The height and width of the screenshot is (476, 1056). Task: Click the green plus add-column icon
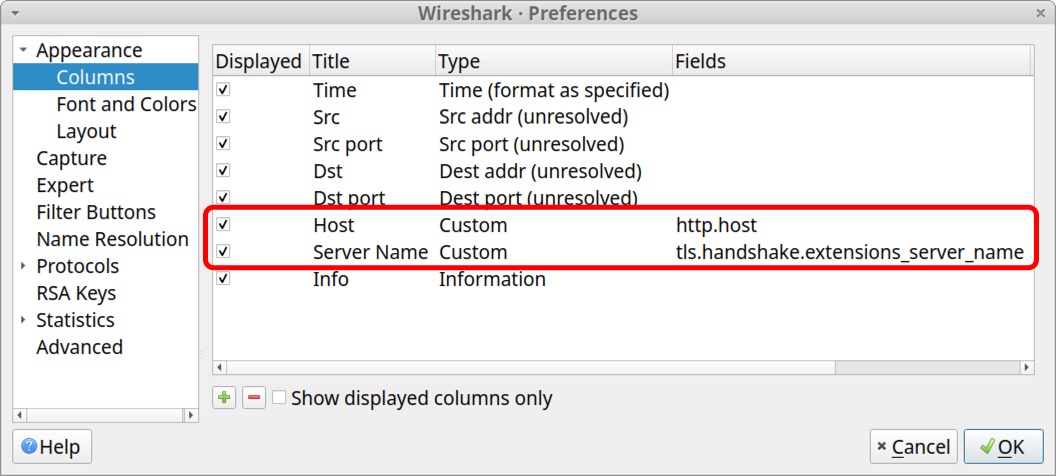tap(224, 398)
